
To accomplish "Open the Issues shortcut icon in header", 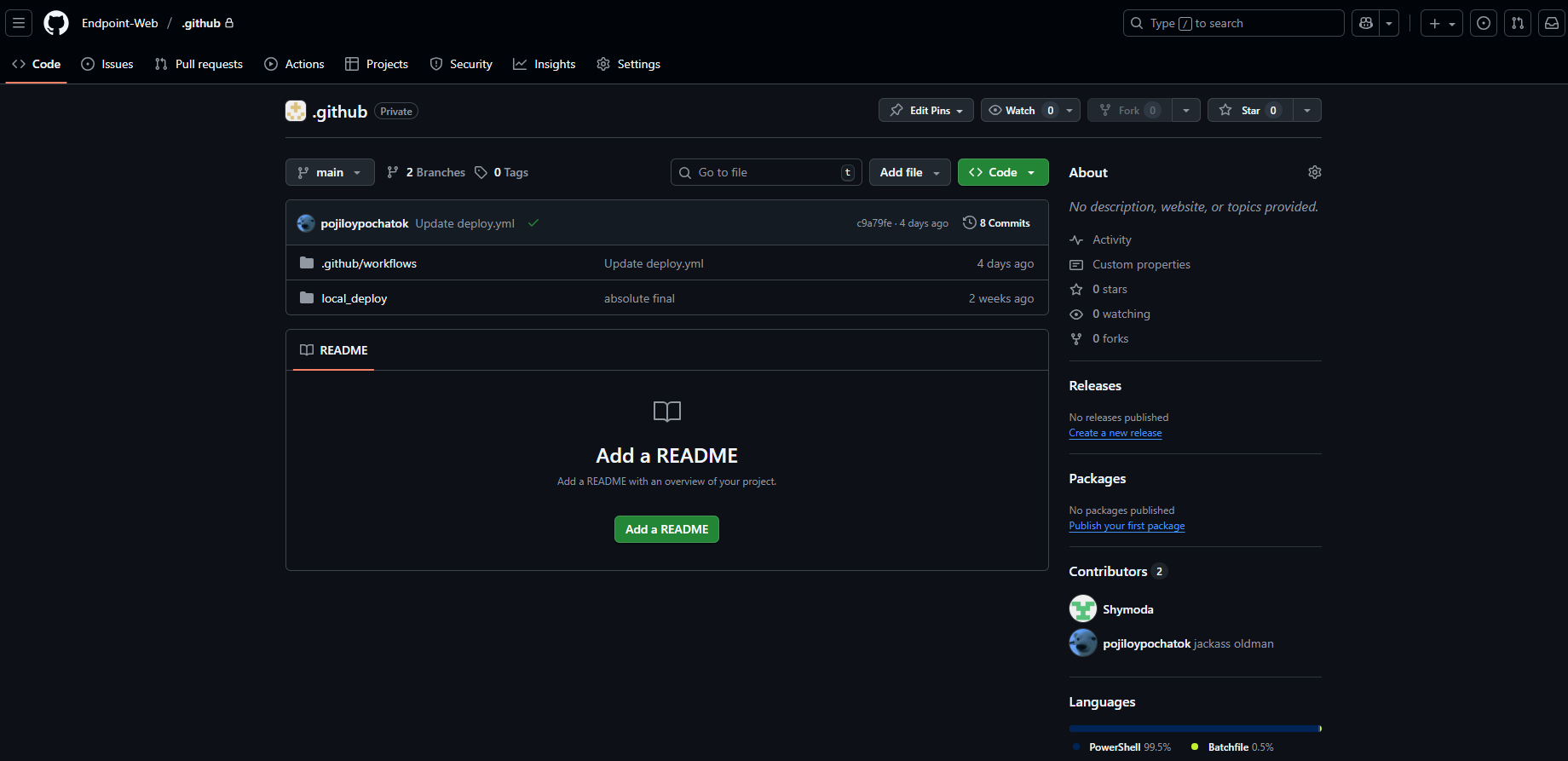I will [x=1484, y=23].
